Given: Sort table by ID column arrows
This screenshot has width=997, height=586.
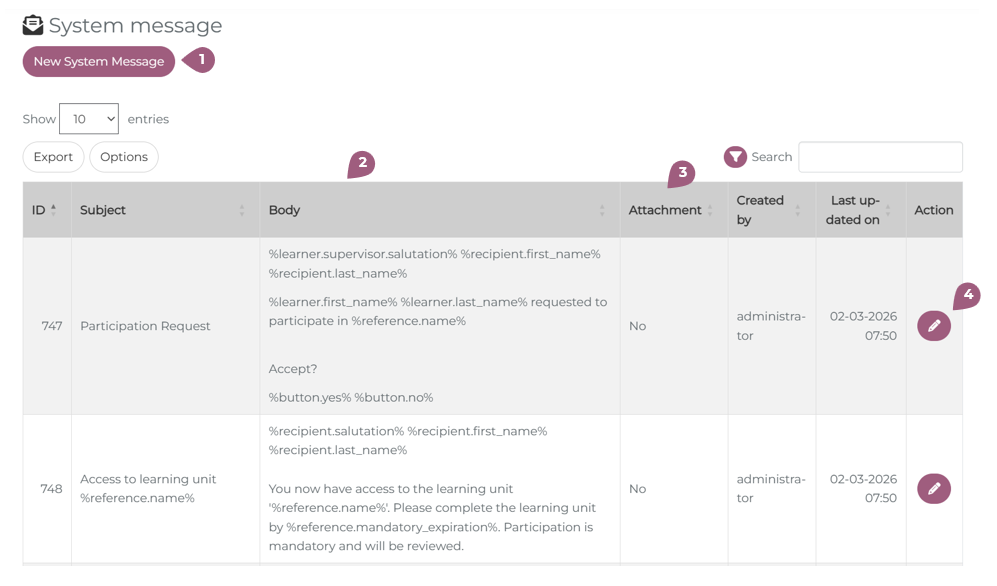Looking at the screenshot, I should click(x=54, y=210).
